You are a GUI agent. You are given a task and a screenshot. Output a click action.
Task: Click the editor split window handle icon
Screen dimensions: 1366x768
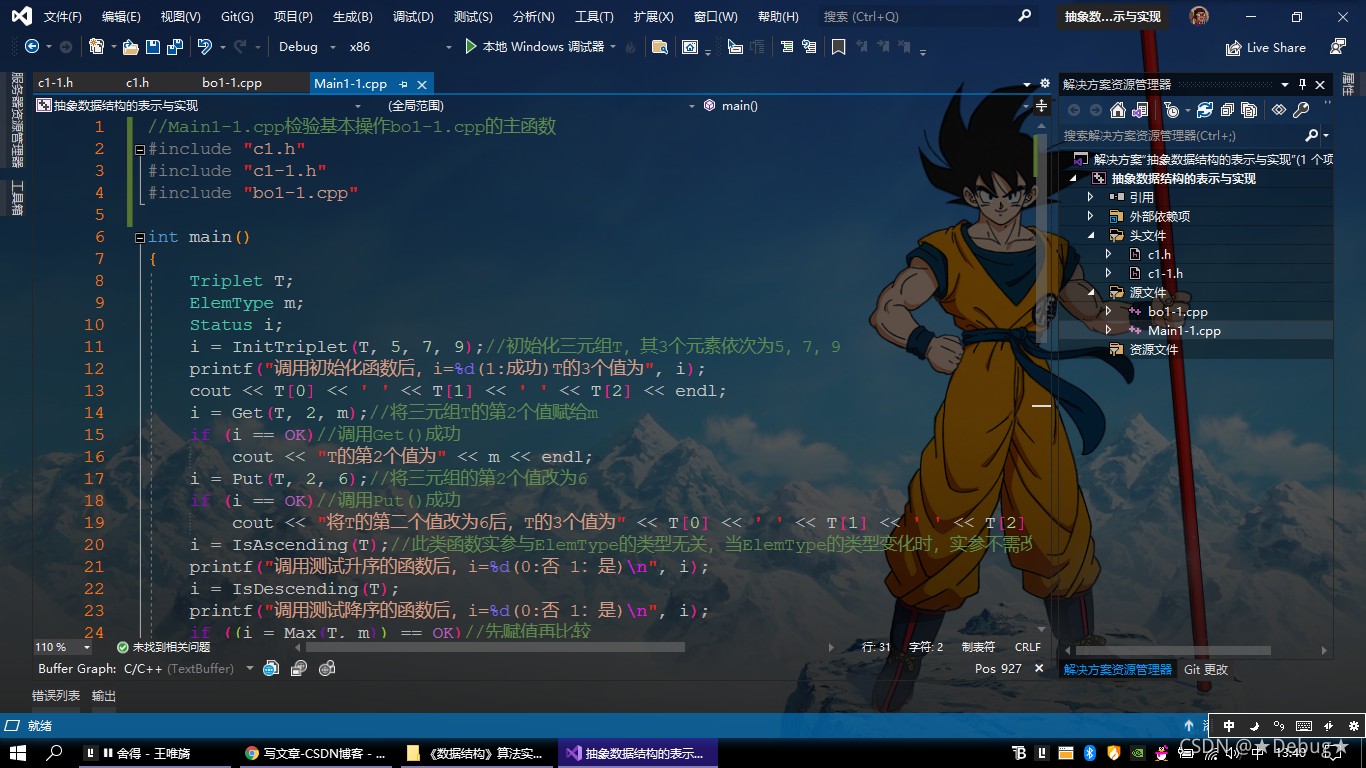[x=1042, y=105]
